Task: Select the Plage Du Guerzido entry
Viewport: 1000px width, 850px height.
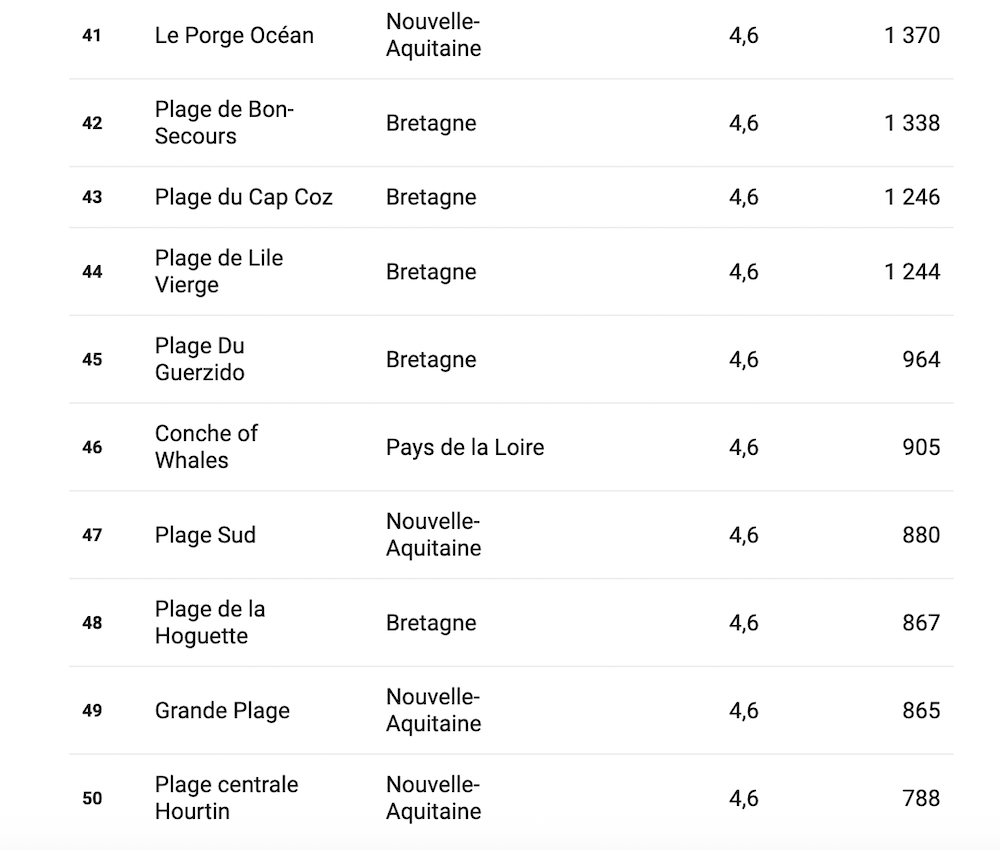Action: click(x=200, y=359)
